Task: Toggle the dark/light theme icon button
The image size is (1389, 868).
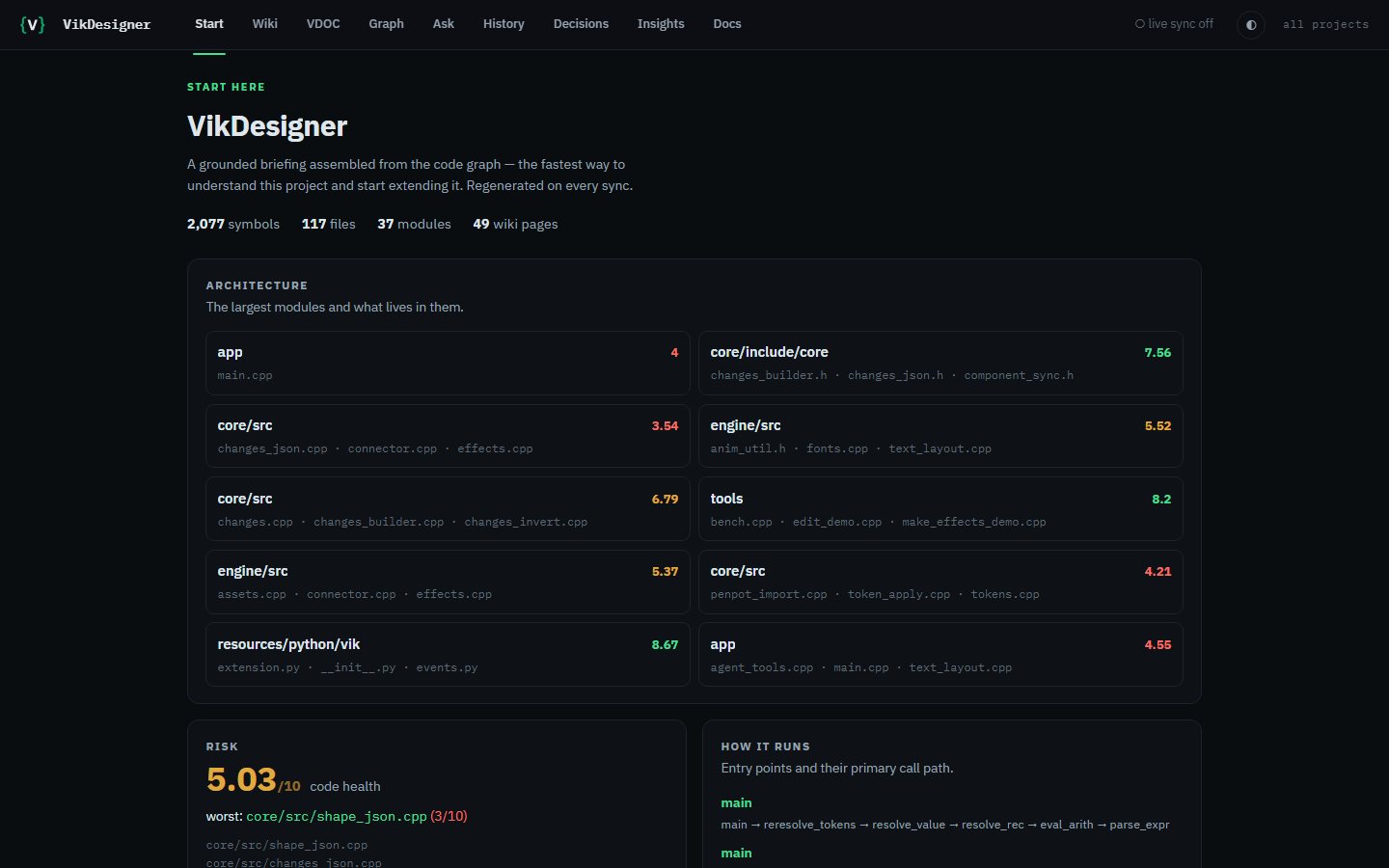Action: (x=1251, y=24)
